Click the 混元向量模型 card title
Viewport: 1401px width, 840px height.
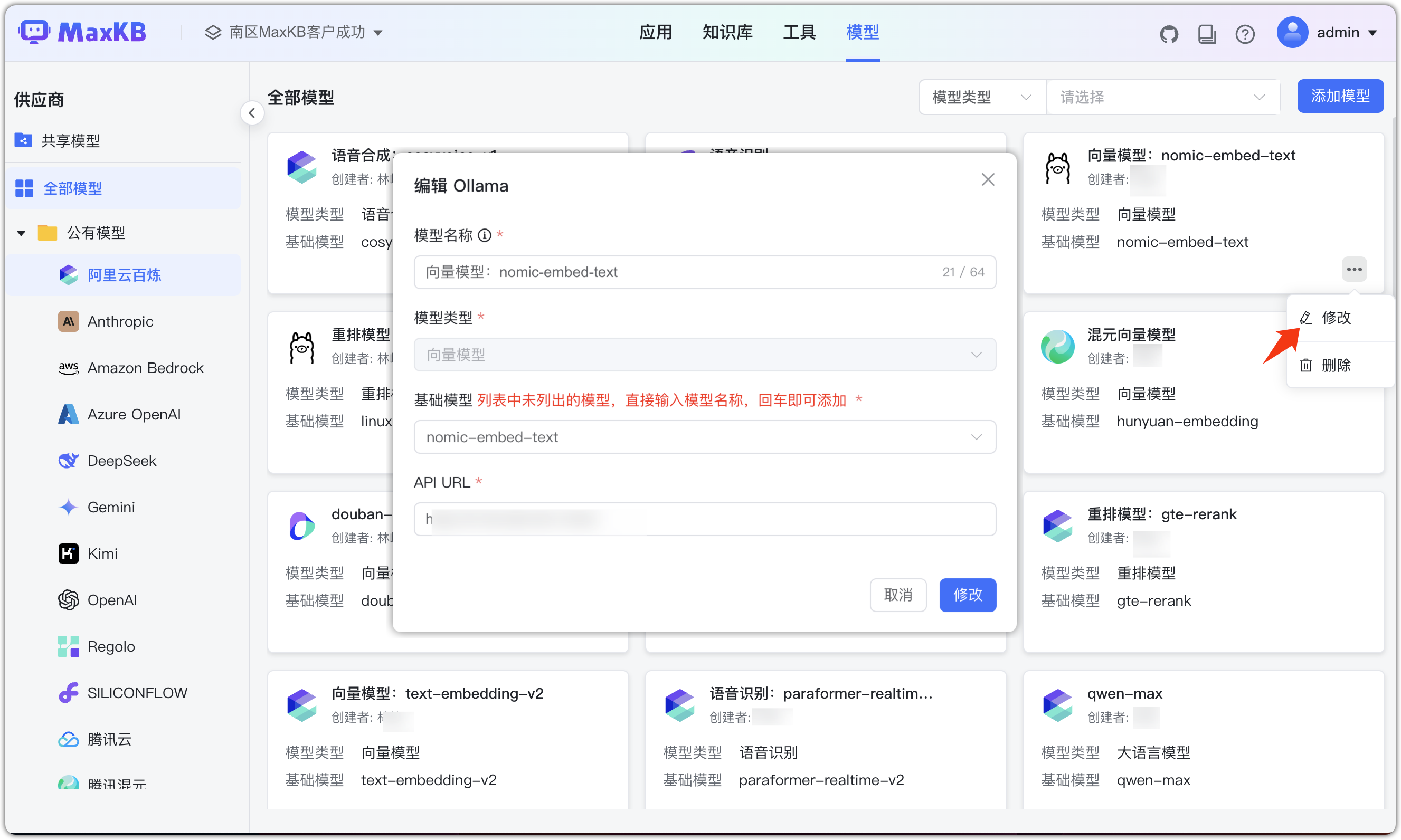[x=1131, y=335]
